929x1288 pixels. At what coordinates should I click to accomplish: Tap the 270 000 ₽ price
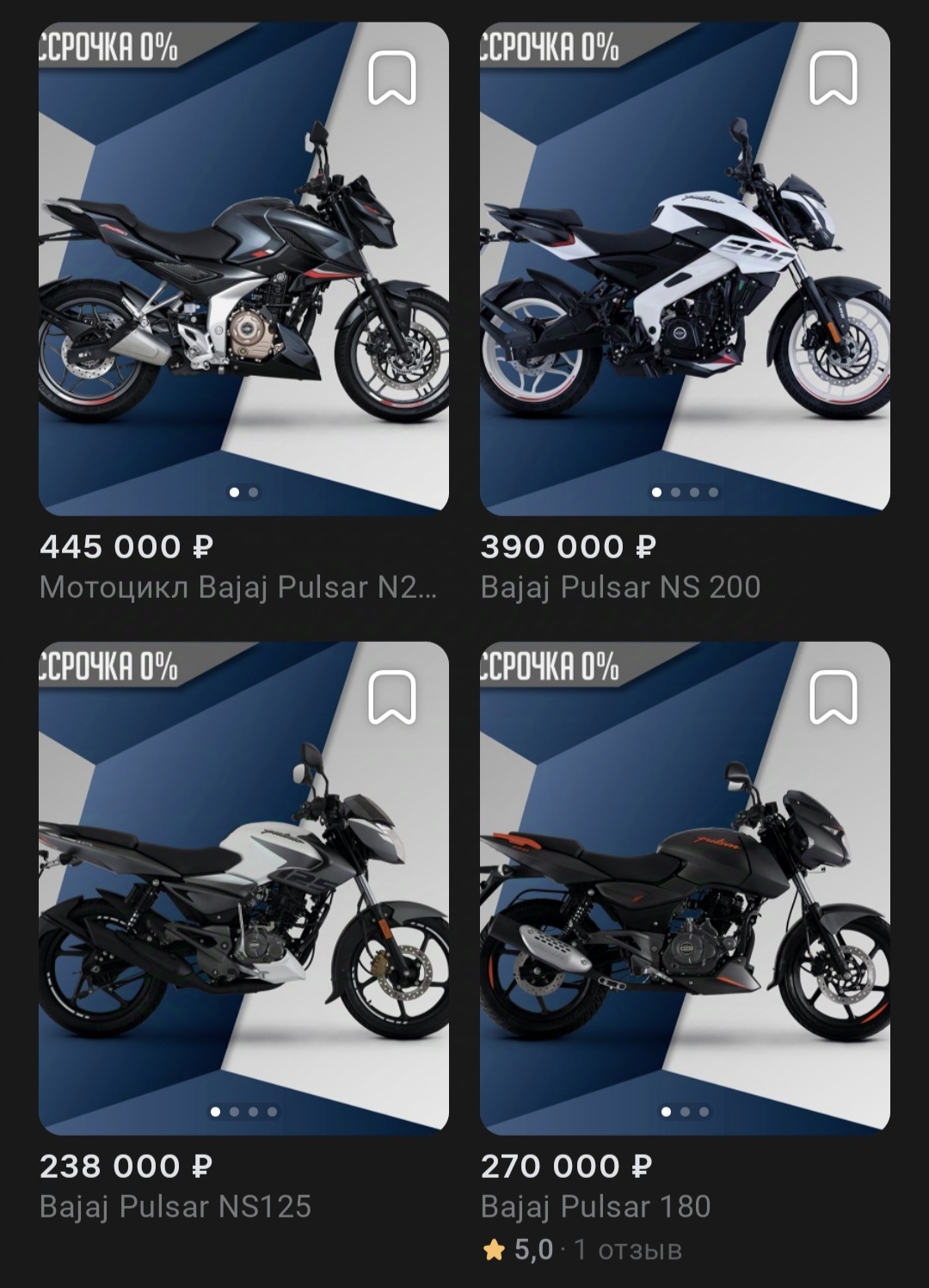tap(567, 1167)
